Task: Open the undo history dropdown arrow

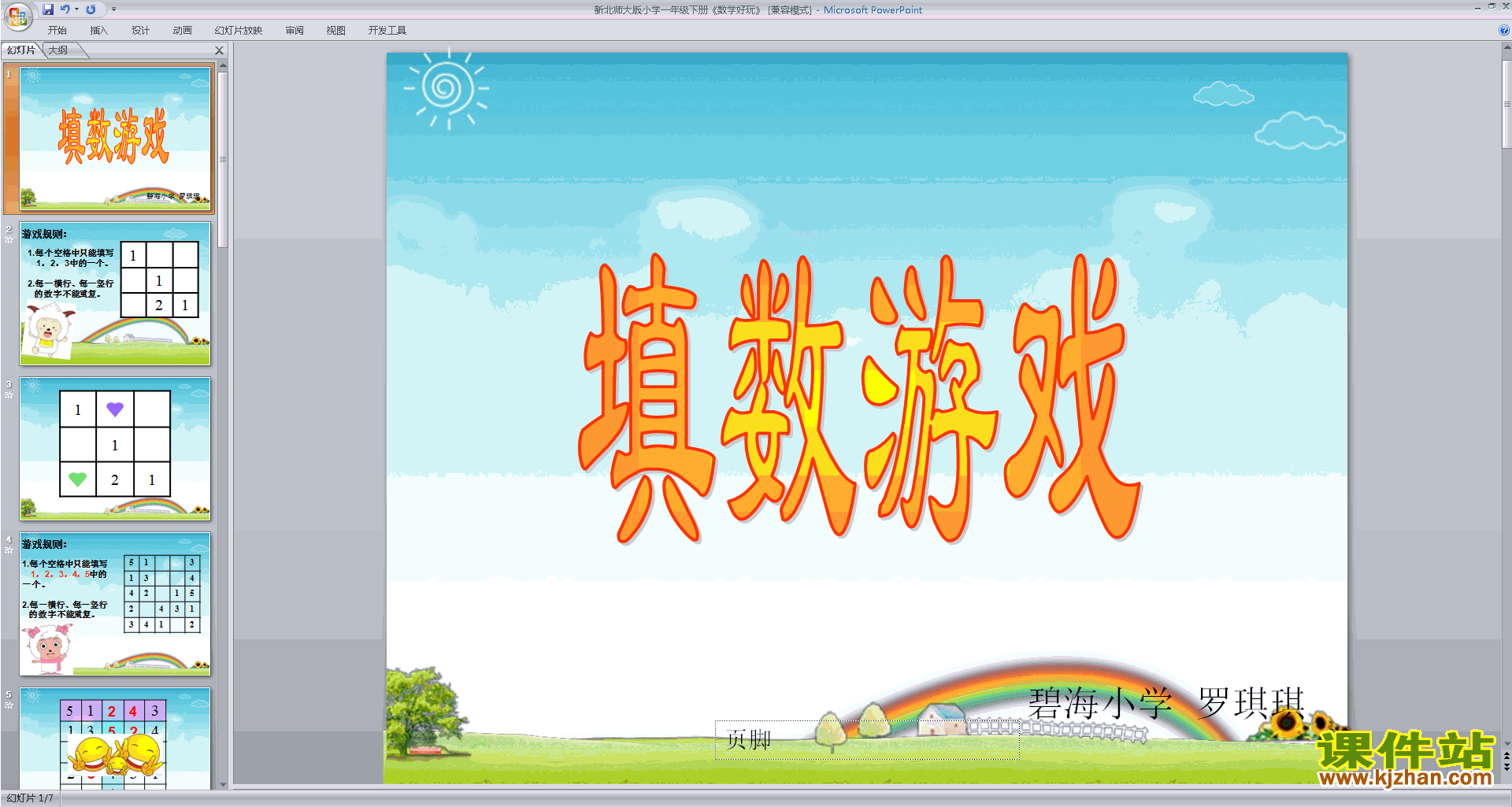Action: 76,9
